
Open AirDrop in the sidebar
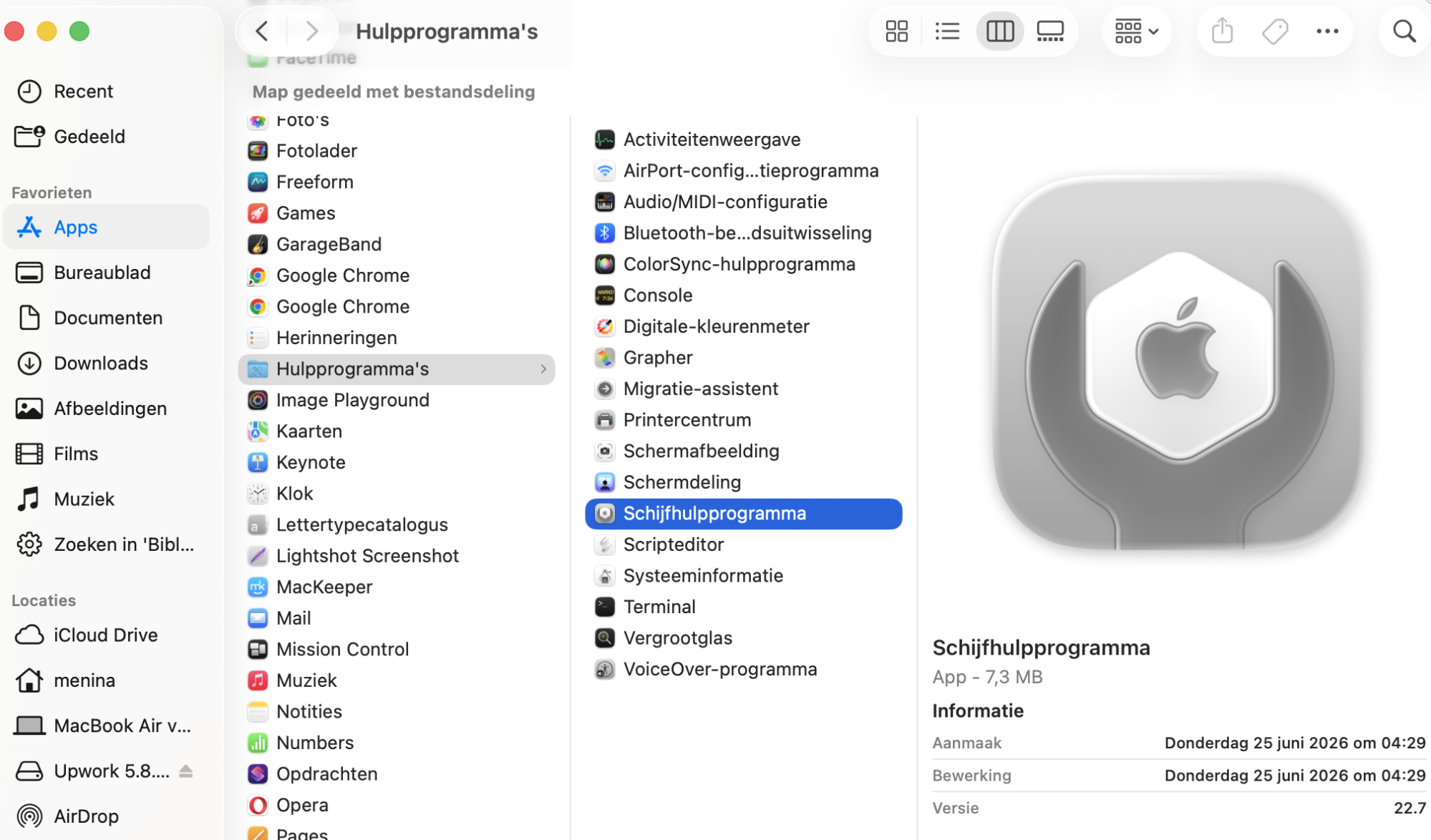click(x=107, y=816)
